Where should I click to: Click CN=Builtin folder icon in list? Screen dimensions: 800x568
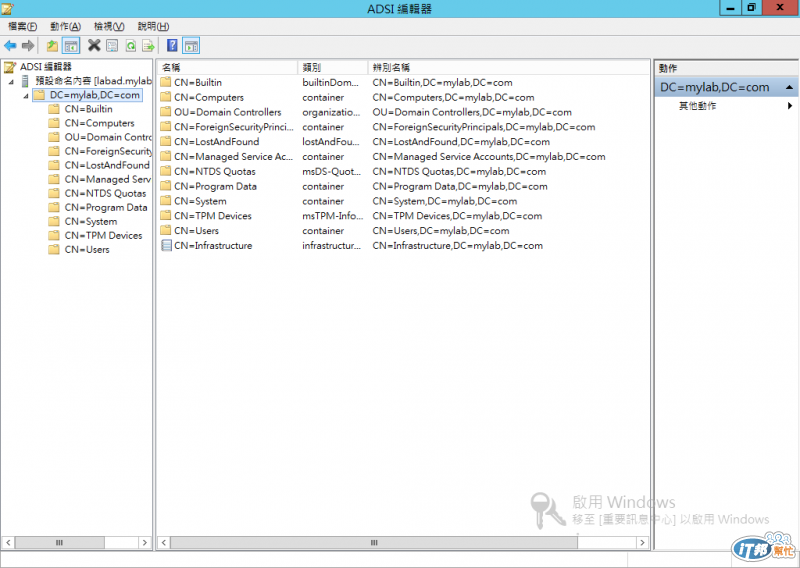(166, 82)
